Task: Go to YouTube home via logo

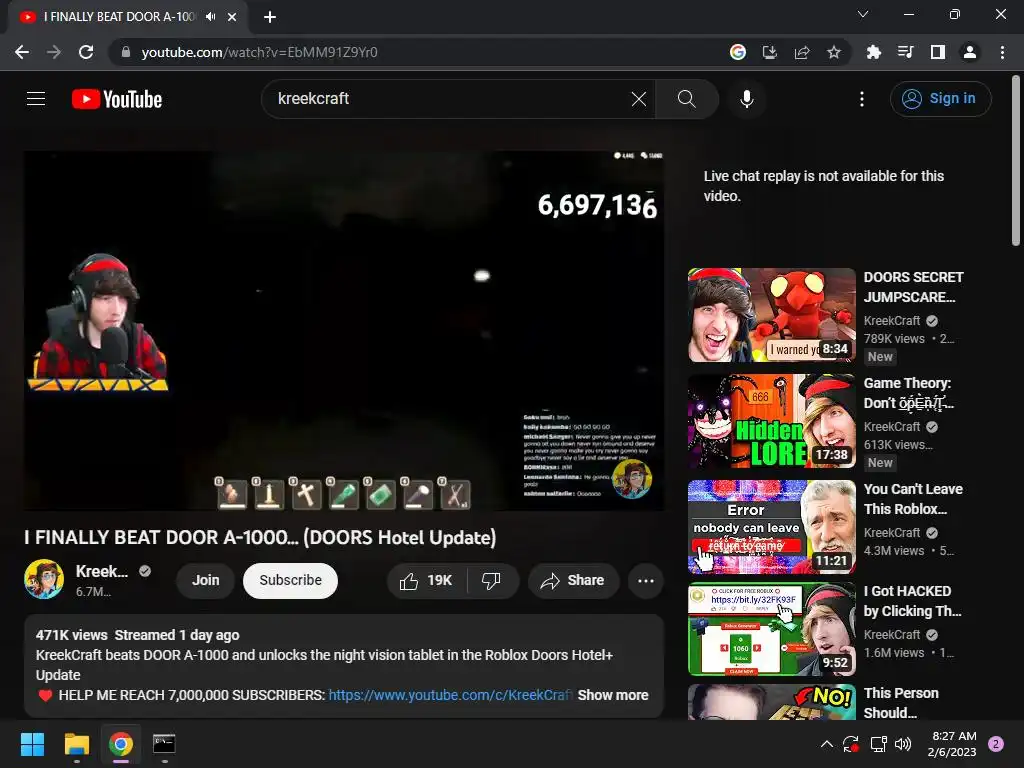Action: click(117, 99)
